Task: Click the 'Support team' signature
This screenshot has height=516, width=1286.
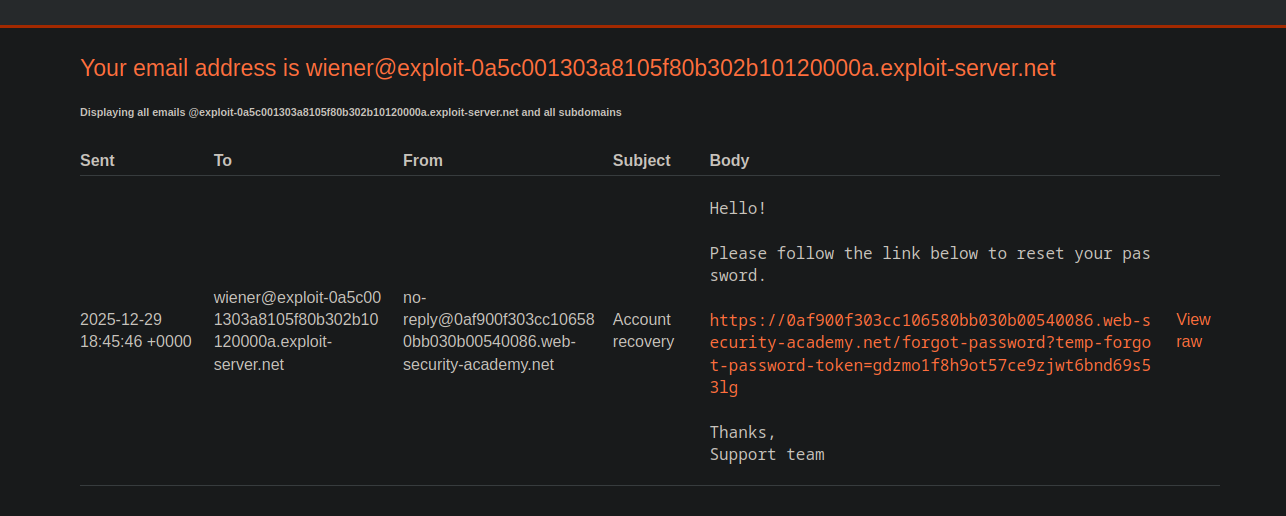Action: click(x=767, y=454)
